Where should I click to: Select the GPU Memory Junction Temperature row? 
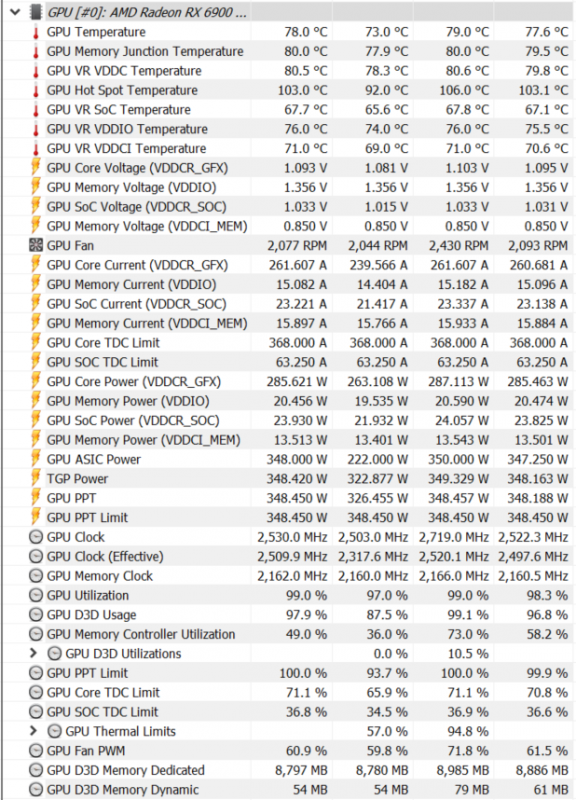289,52
